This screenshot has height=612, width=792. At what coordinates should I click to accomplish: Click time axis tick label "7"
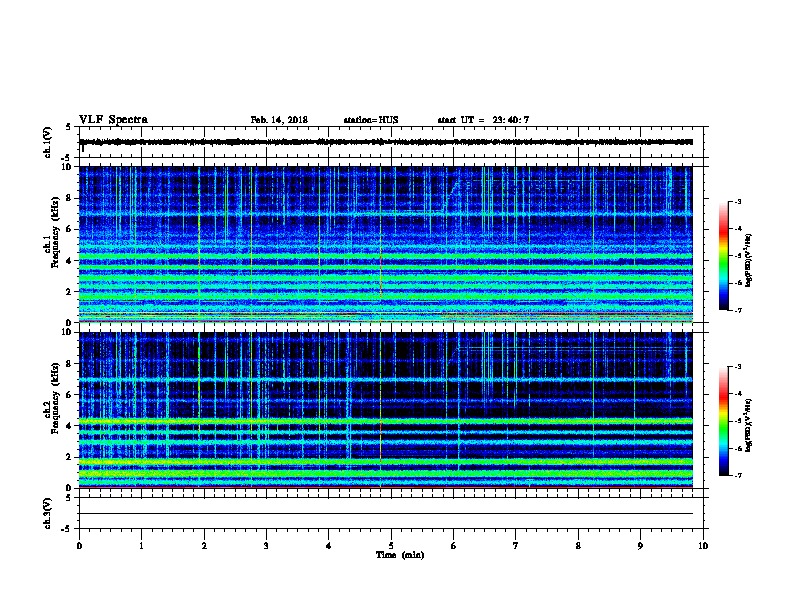(516, 546)
